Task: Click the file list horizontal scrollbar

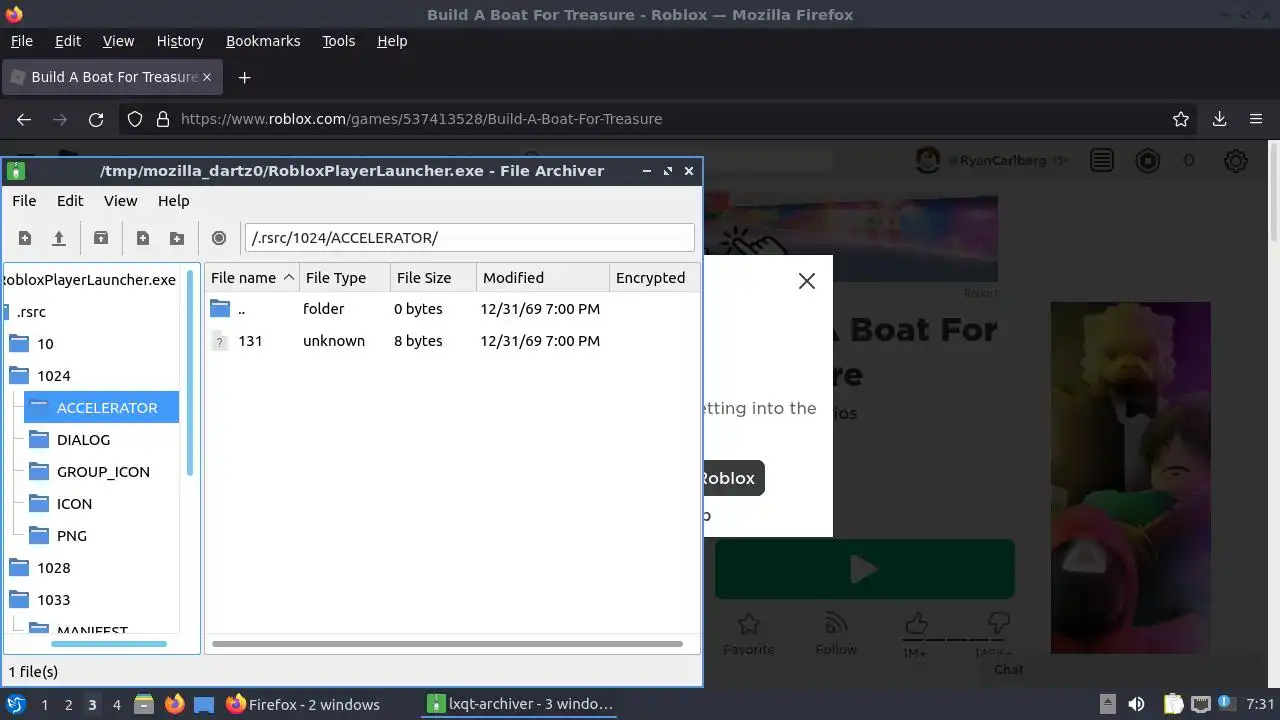Action: click(x=447, y=644)
